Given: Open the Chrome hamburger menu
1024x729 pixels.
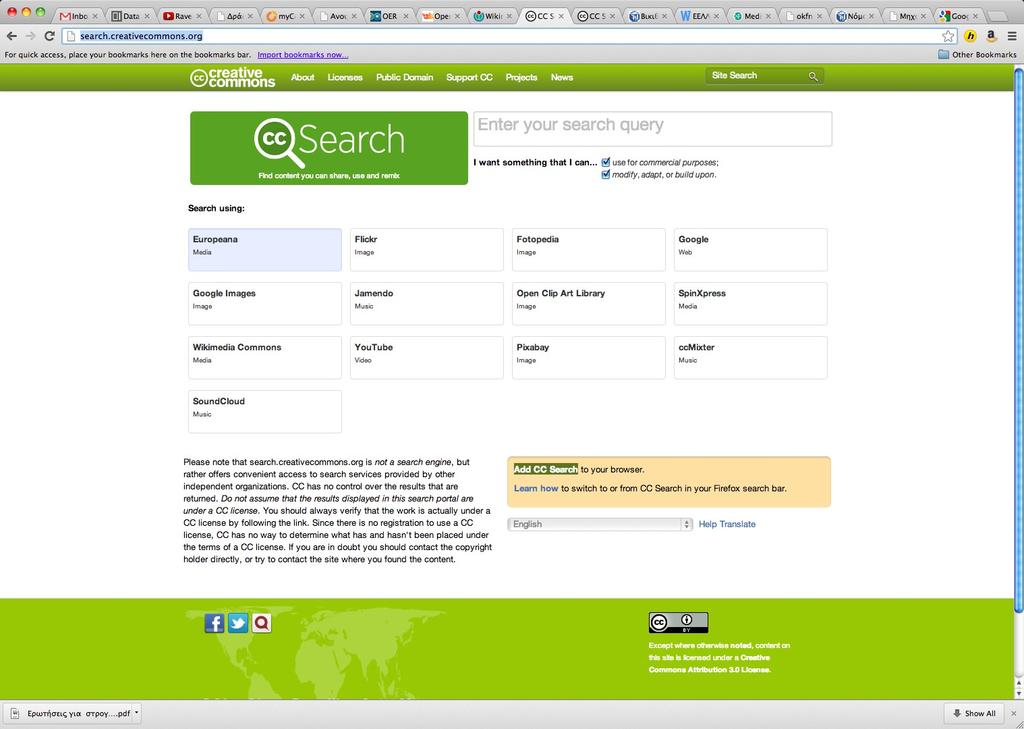Looking at the screenshot, I should 1012,37.
